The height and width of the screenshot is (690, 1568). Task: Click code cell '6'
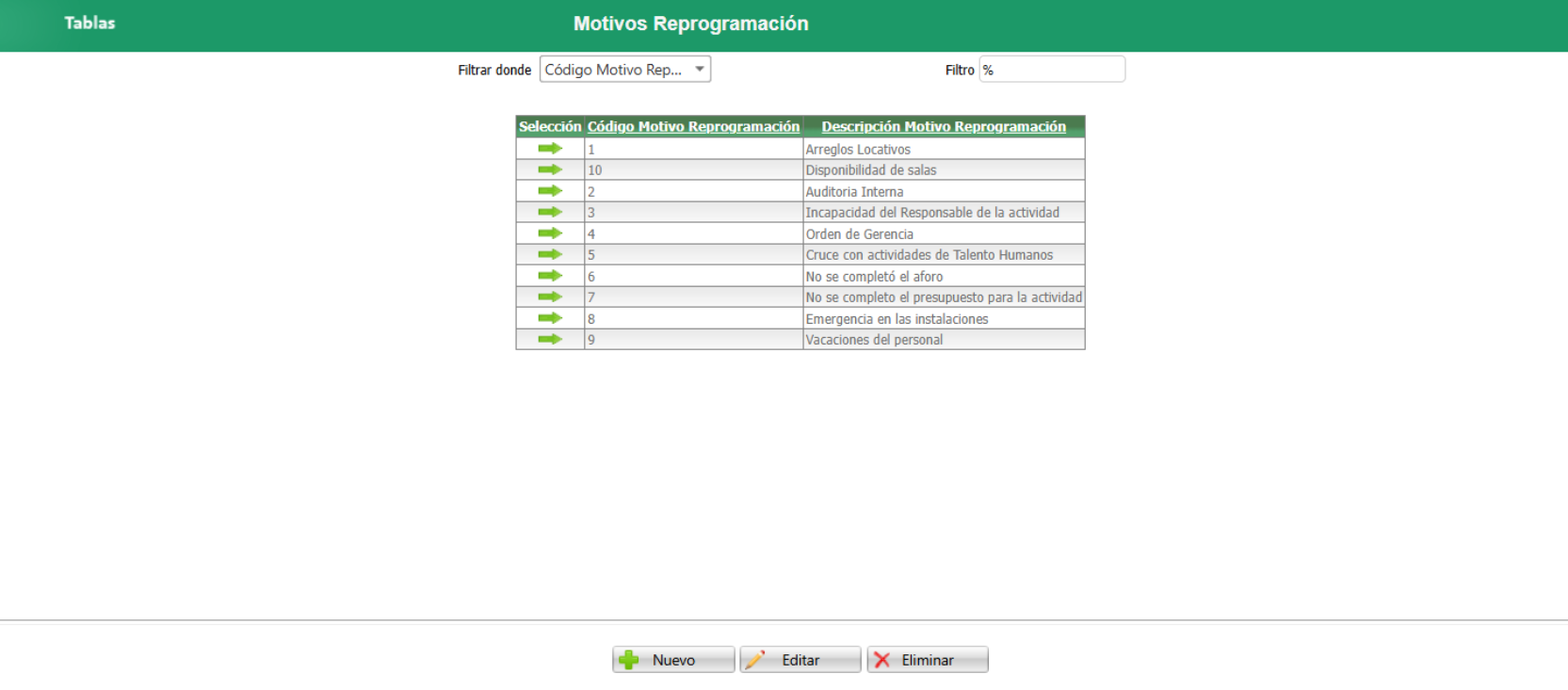[x=693, y=276]
